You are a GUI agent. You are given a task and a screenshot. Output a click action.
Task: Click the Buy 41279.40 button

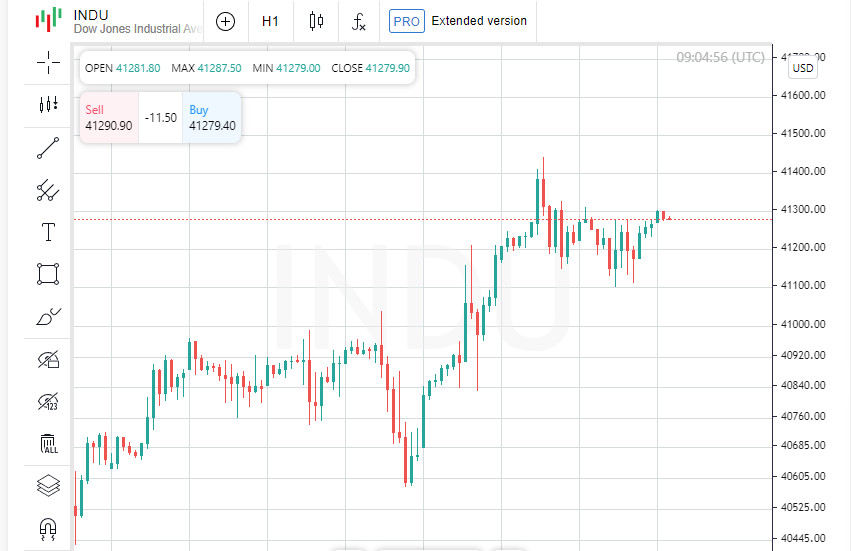coord(212,117)
